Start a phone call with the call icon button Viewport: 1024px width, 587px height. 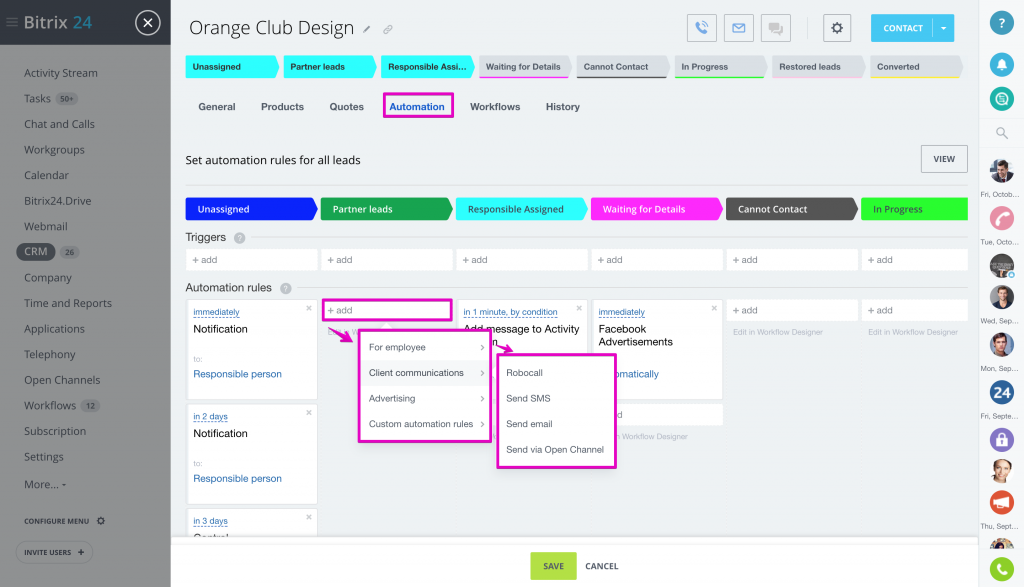click(x=701, y=28)
